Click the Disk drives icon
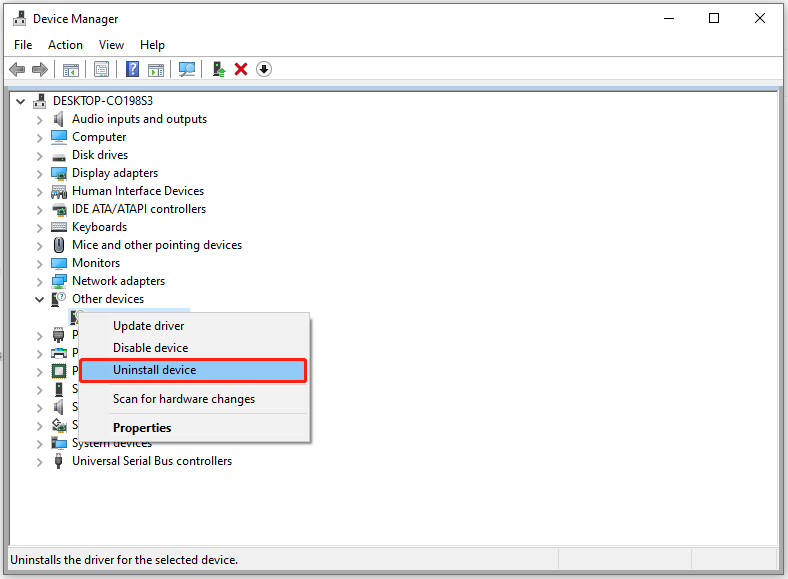This screenshot has width=788, height=579. point(59,157)
